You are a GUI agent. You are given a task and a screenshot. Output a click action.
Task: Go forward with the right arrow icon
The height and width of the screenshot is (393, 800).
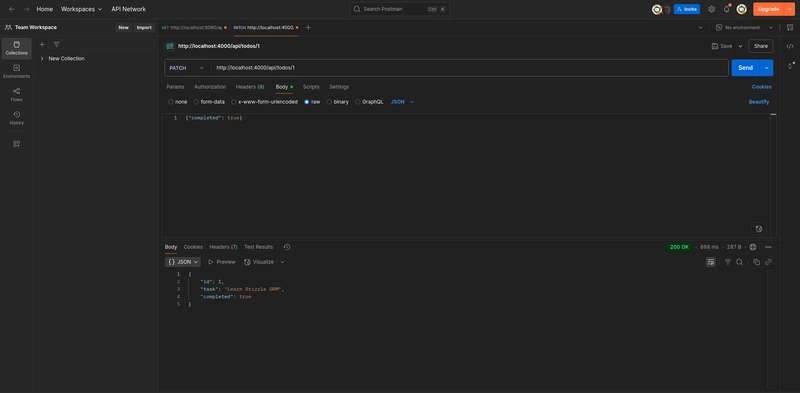27,9
